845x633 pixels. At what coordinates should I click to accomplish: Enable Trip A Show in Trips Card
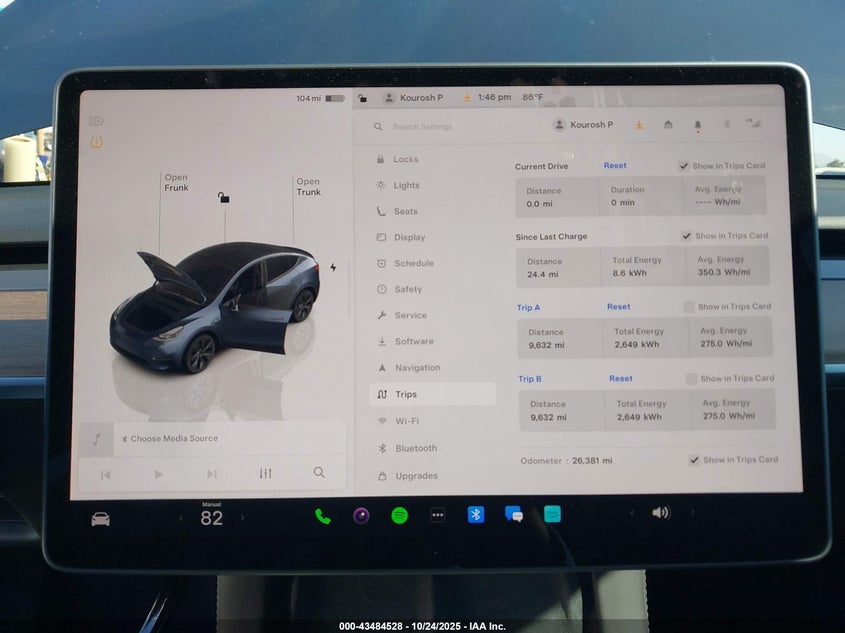coord(689,307)
